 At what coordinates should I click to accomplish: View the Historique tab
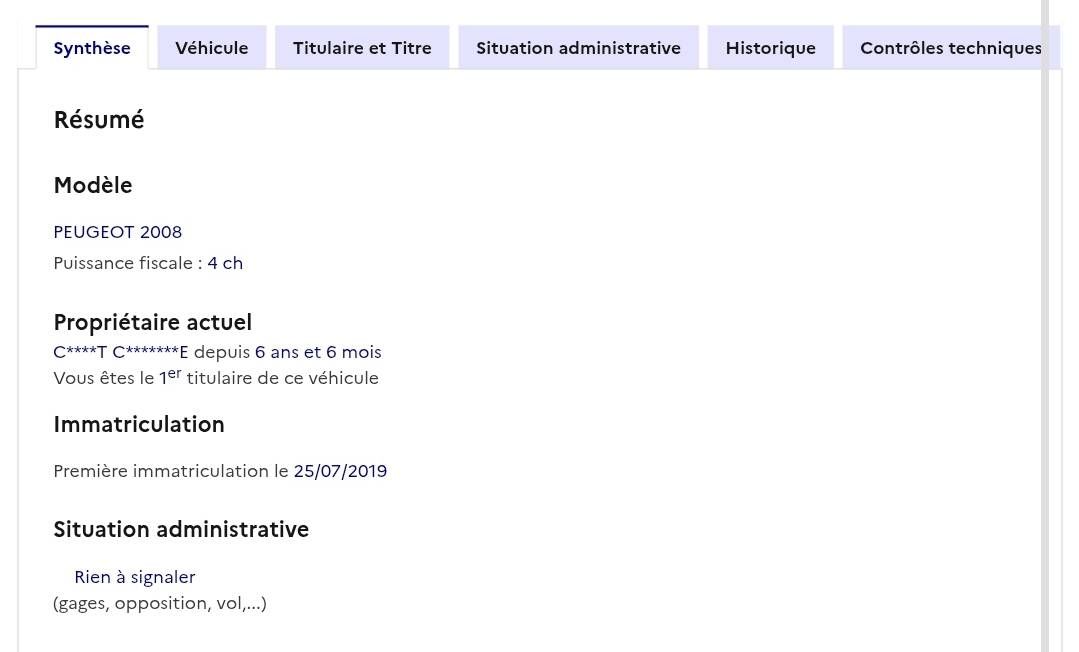770,48
